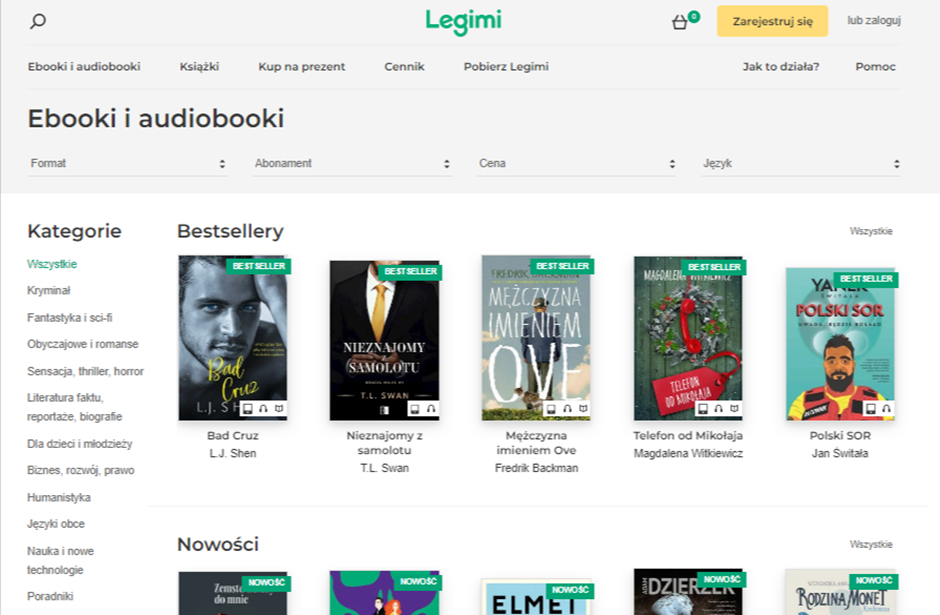Select Obyczajowe i romanse category
Screen dimensions: 940x615
point(83,344)
